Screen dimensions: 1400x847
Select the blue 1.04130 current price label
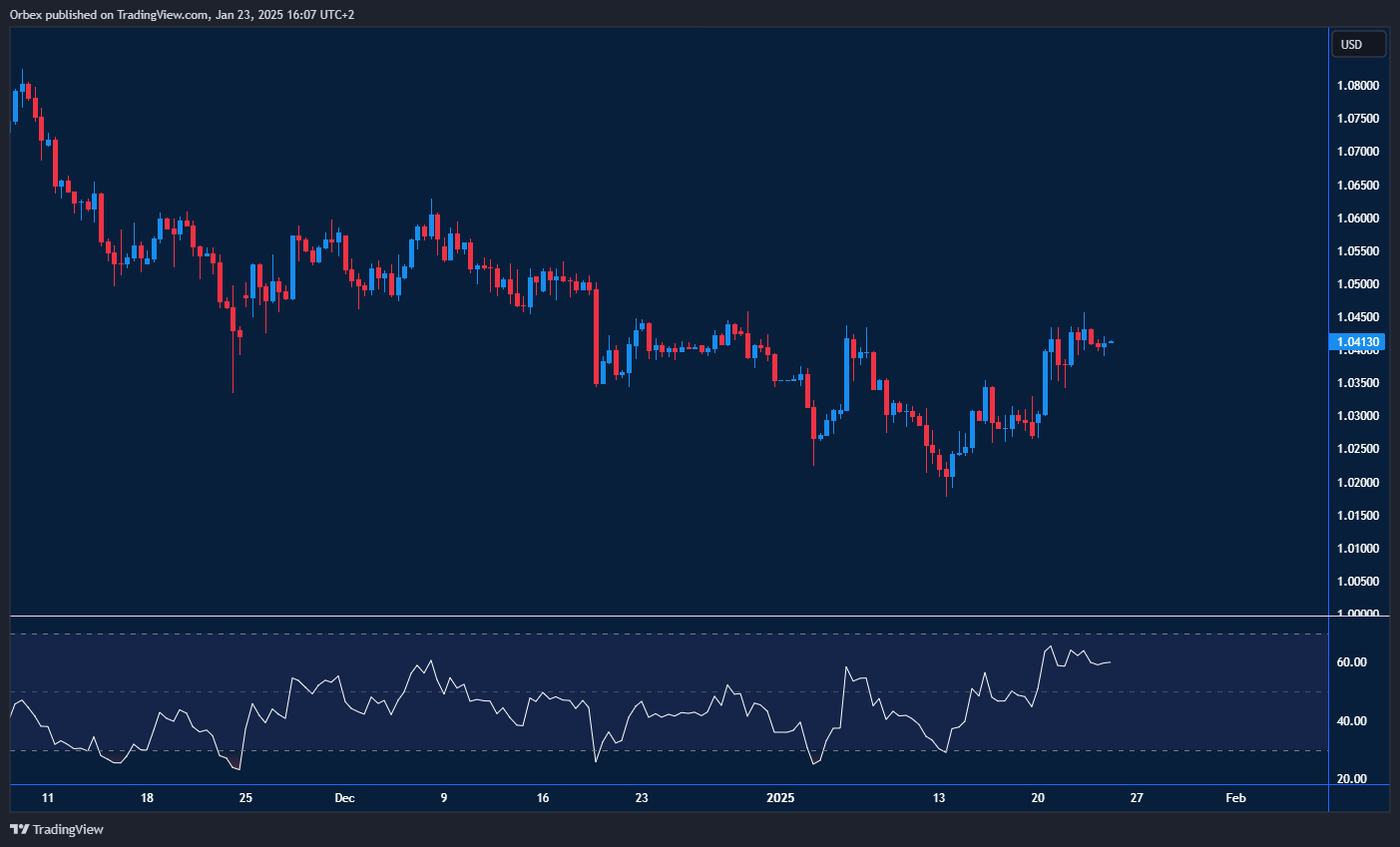point(1358,341)
